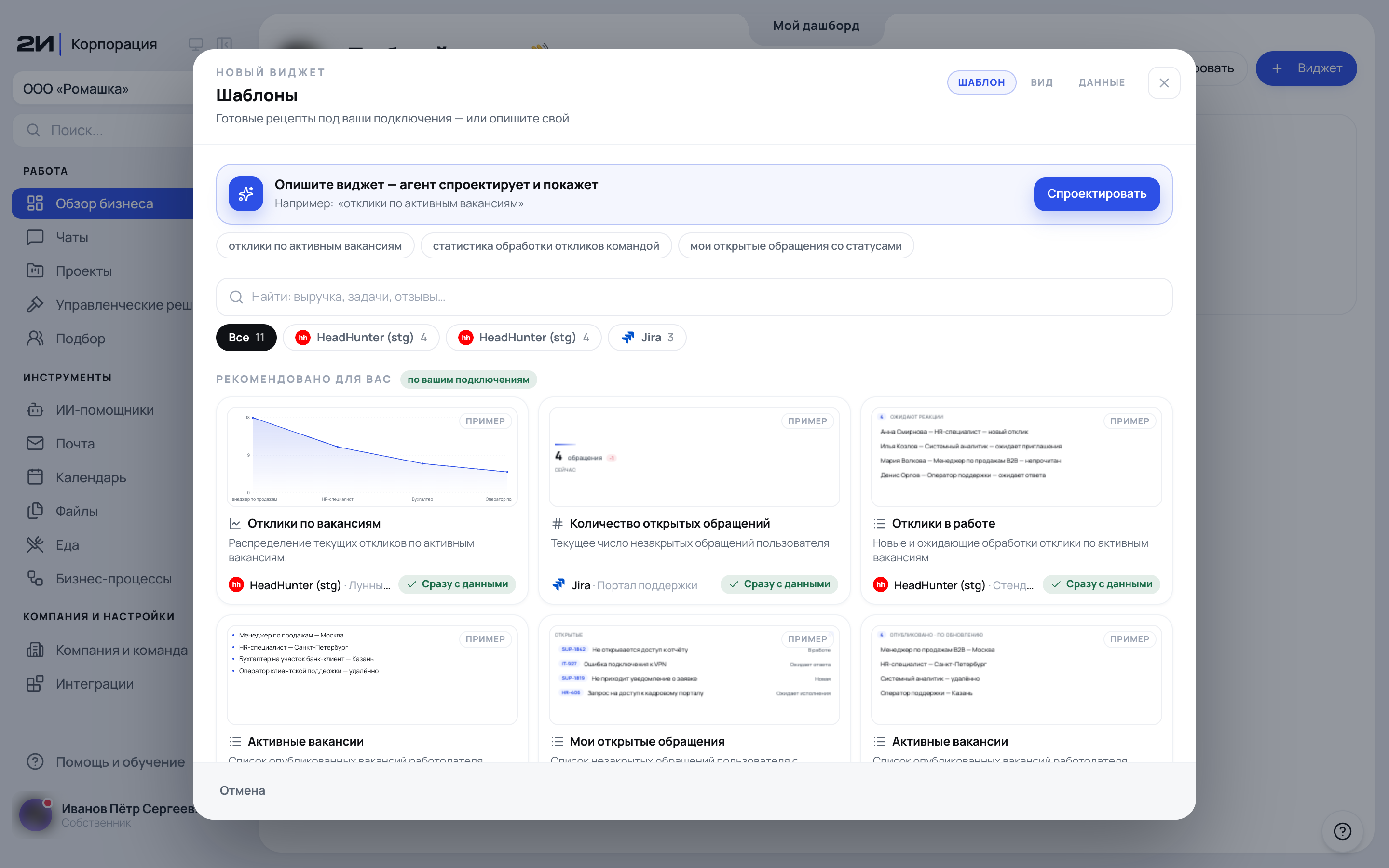Select the Отклики в работе template
The width and height of the screenshot is (1389, 868).
point(1016,501)
